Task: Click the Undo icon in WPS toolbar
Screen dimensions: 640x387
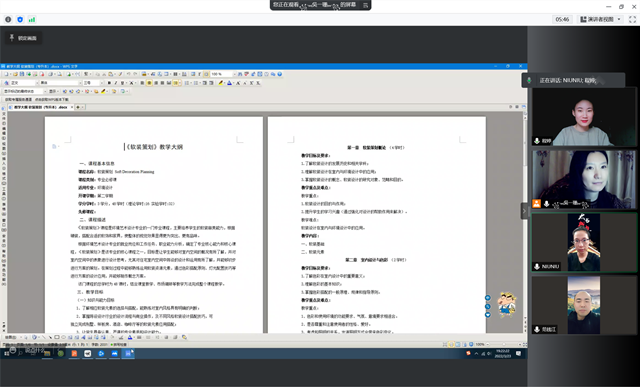Action: pos(129,74)
